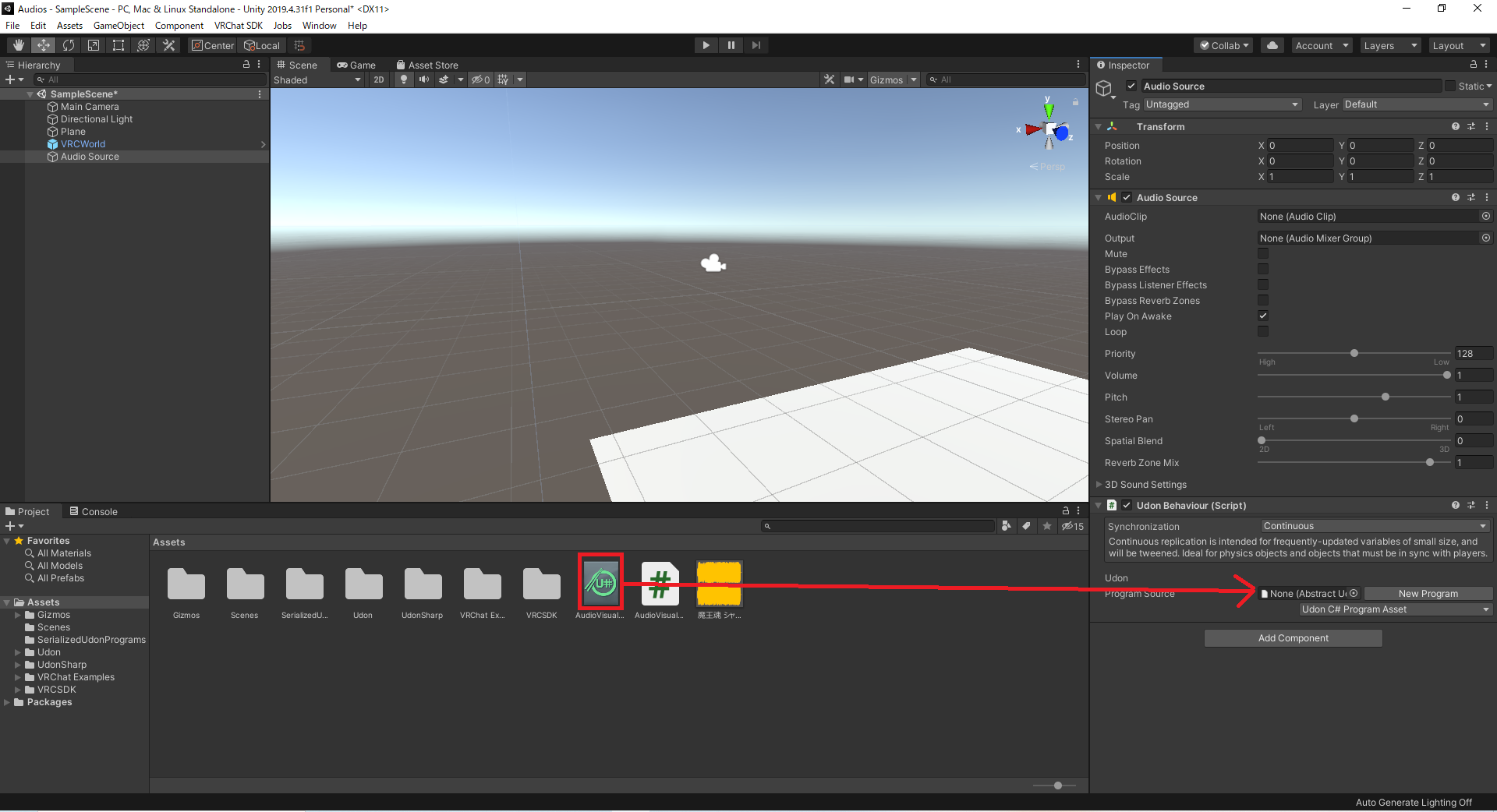Enable Bypass Listener Effects
This screenshot has height=812, width=1497.
coord(1263,285)
